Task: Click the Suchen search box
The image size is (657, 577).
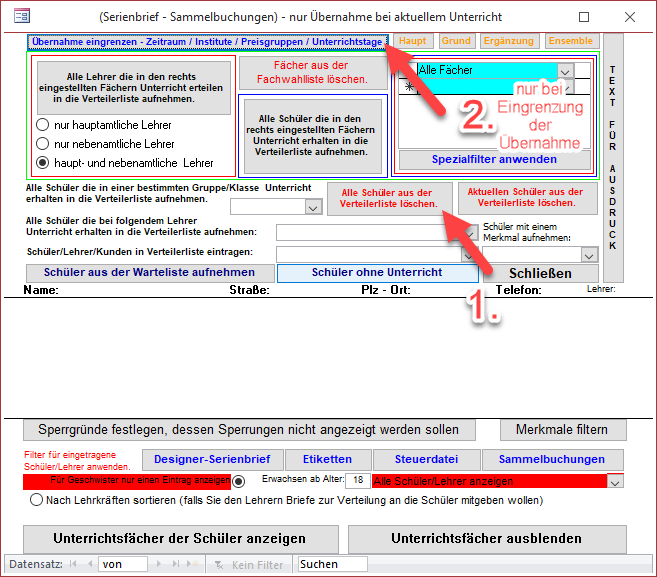Action: [x=332, y=564]
